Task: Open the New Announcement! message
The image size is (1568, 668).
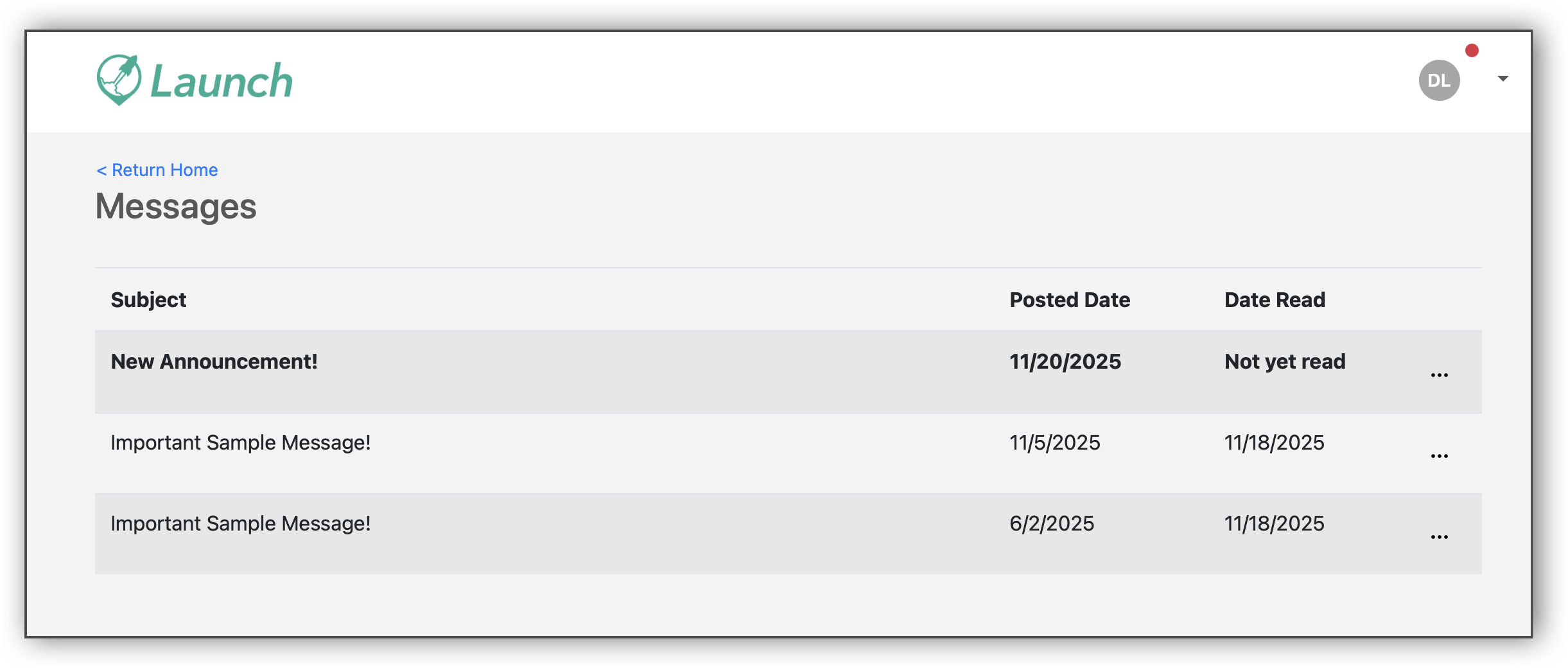Action: point(214,362)
